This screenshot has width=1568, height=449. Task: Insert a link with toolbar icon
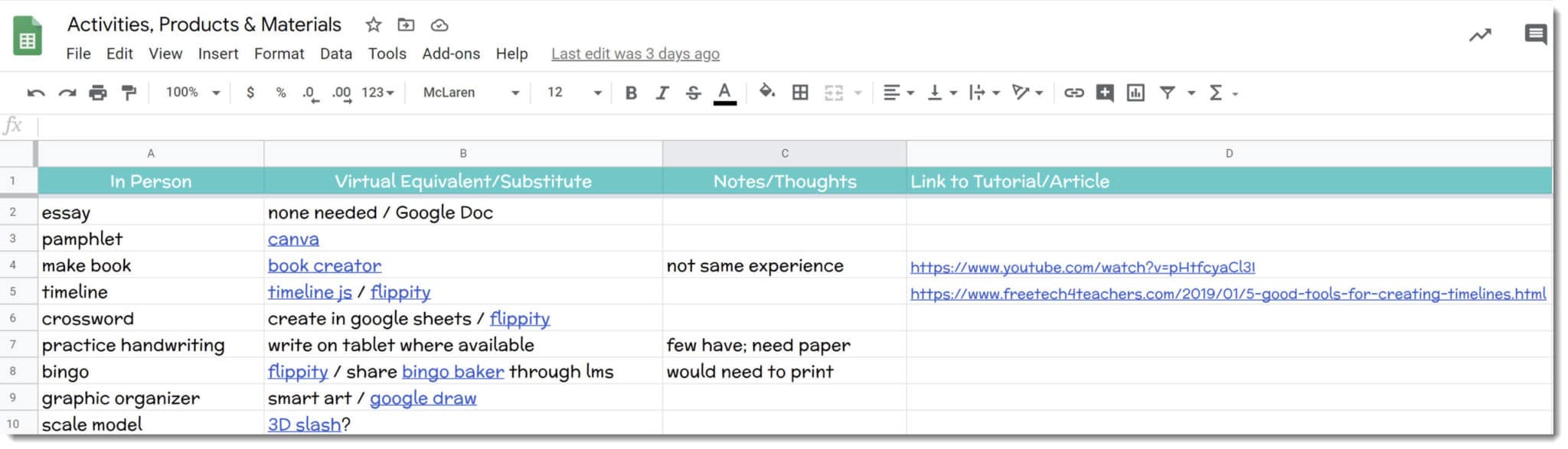(1073, 93)
